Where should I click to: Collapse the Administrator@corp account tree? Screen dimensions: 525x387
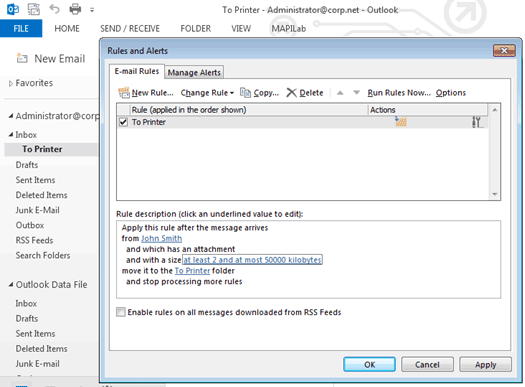pyautogui.click(x=11, y=116)
